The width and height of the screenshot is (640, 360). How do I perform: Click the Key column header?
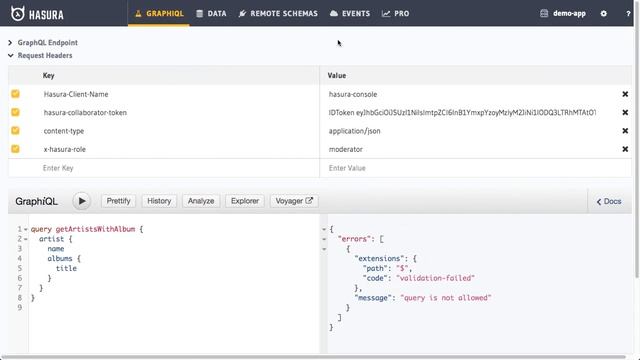pos(49,76)
